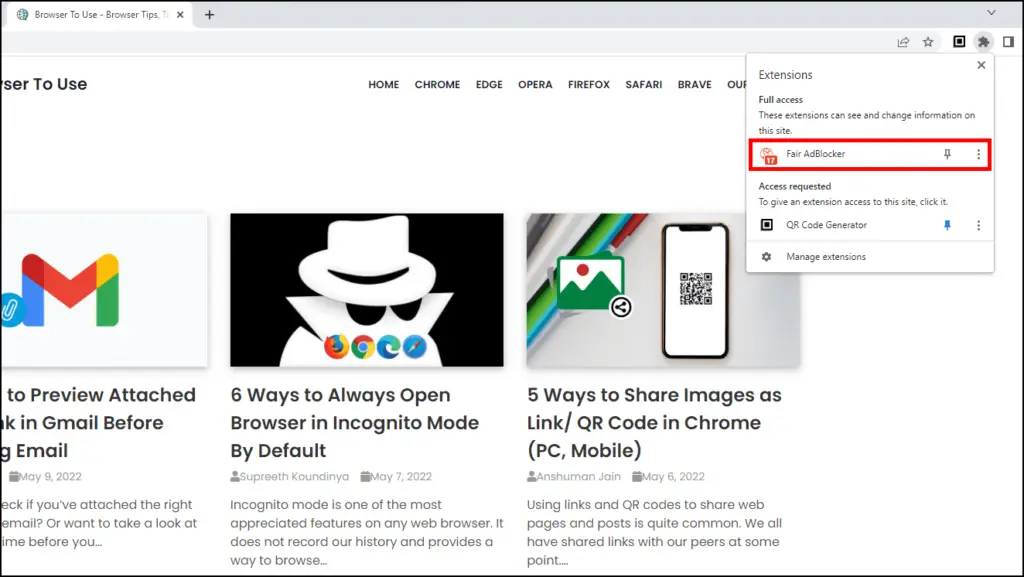The width and height of the screenshot is (1024, 577).
Task: Open the Preview Attached Gmail article headline
Action: click(98, 422)
